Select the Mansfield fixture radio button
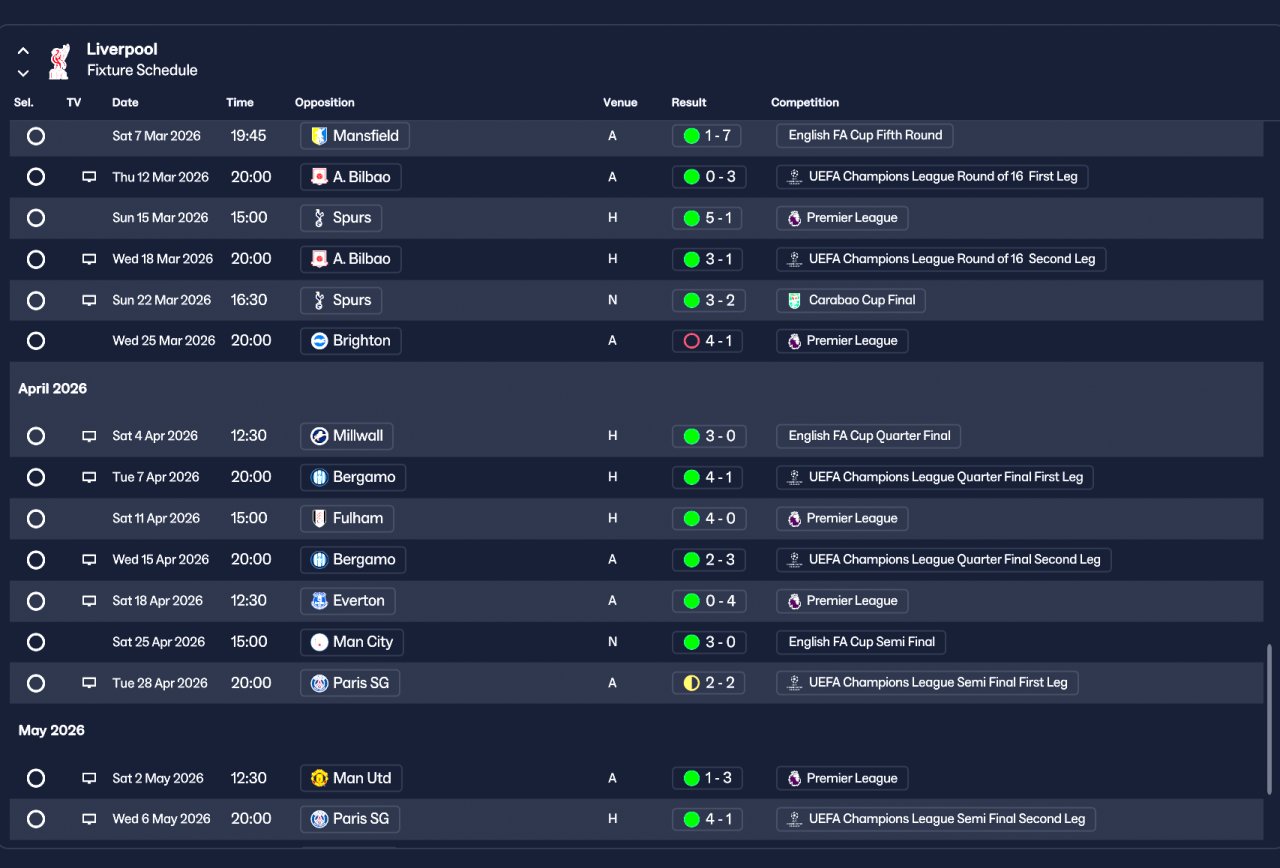Screen dimensions: 1280x868 (36, 136)
